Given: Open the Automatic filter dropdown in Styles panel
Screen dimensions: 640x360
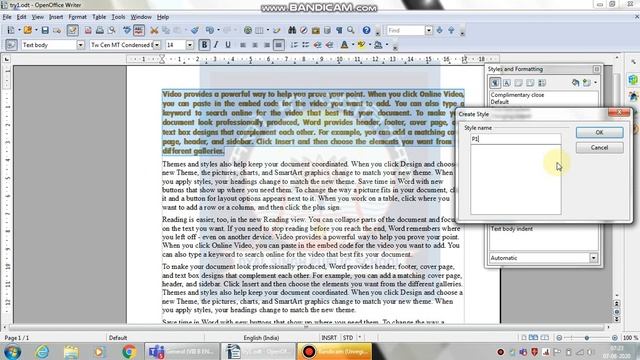Looking at the screenshot, I should [593, 258].
